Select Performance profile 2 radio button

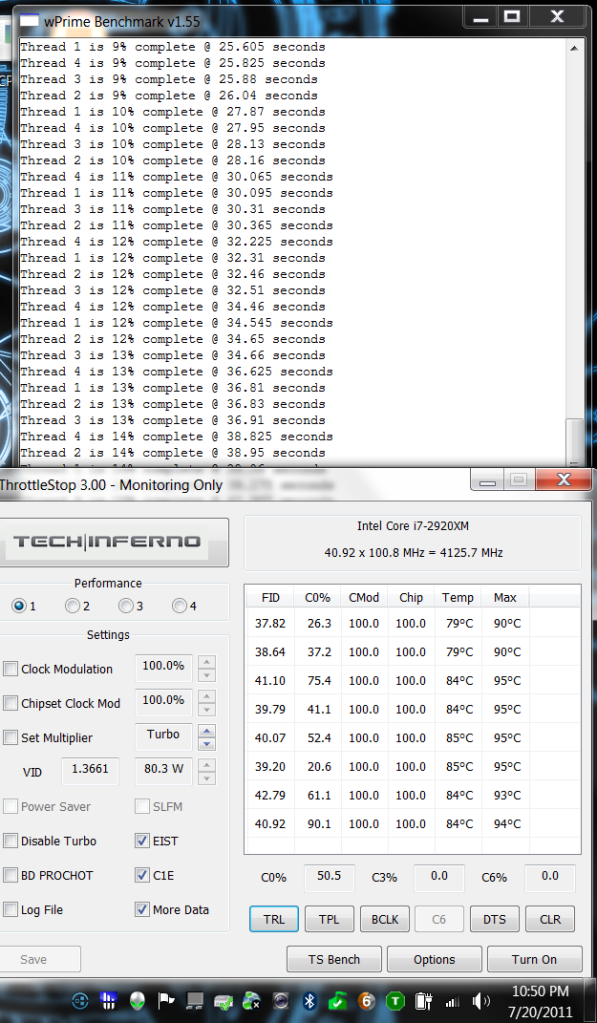click(72, 606)
